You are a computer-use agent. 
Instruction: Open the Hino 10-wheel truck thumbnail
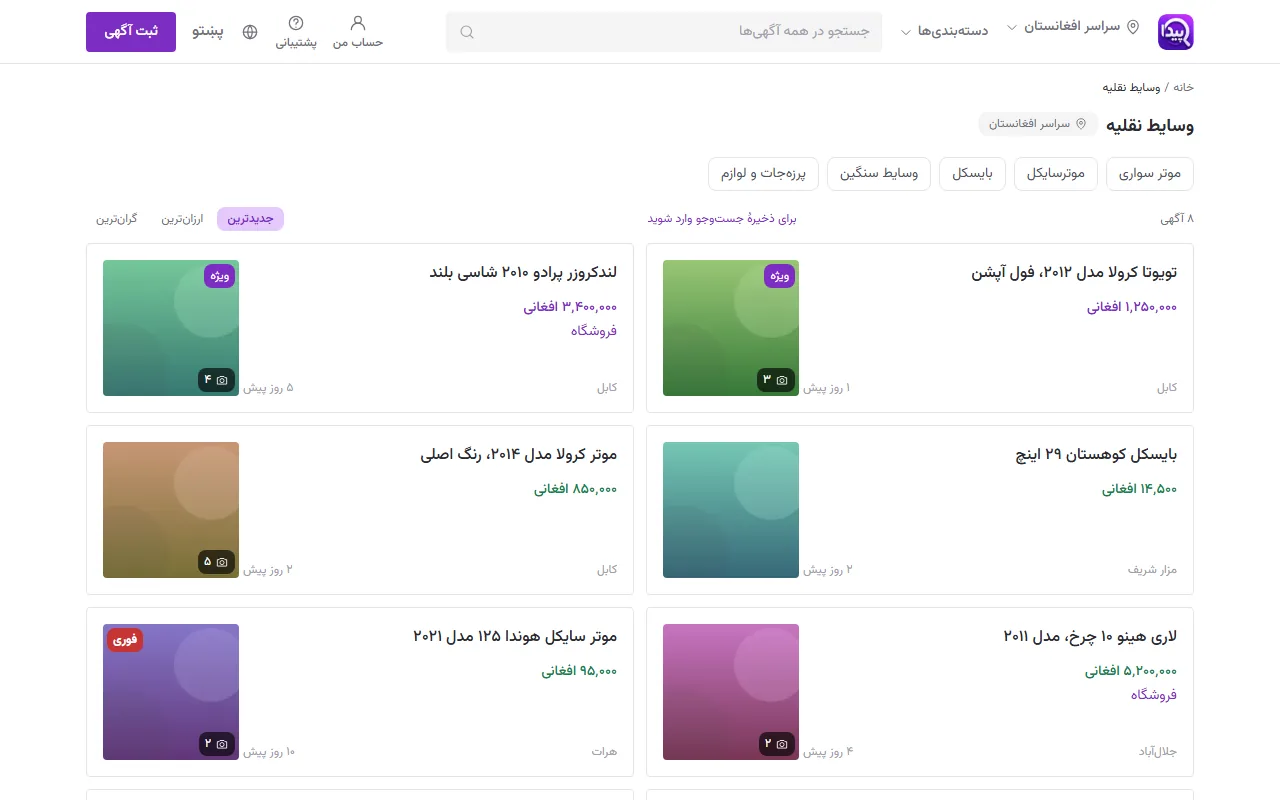pyautogui.click(x=731, y=692)
